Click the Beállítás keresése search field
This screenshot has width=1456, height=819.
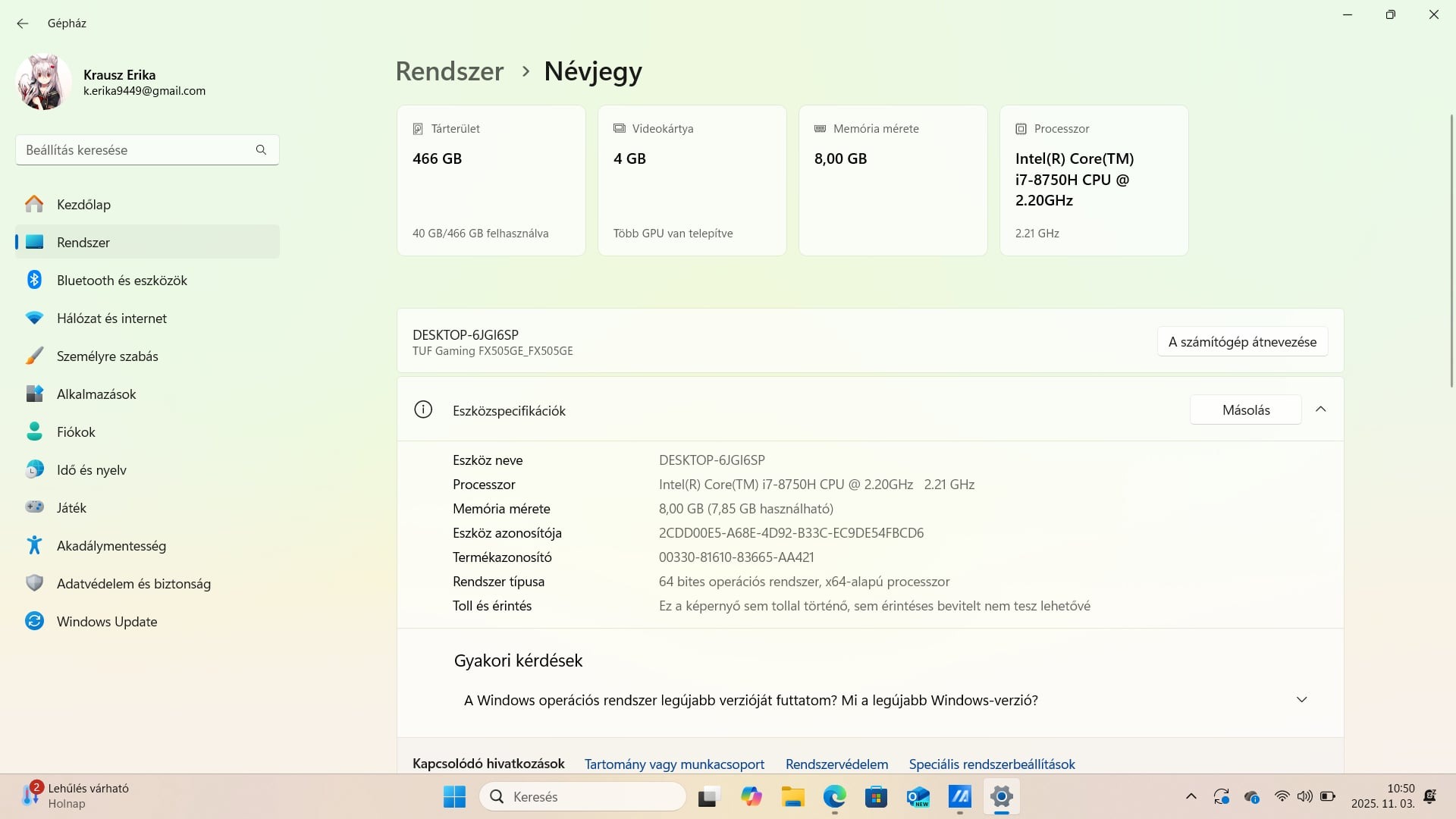(x=136, y=150)
